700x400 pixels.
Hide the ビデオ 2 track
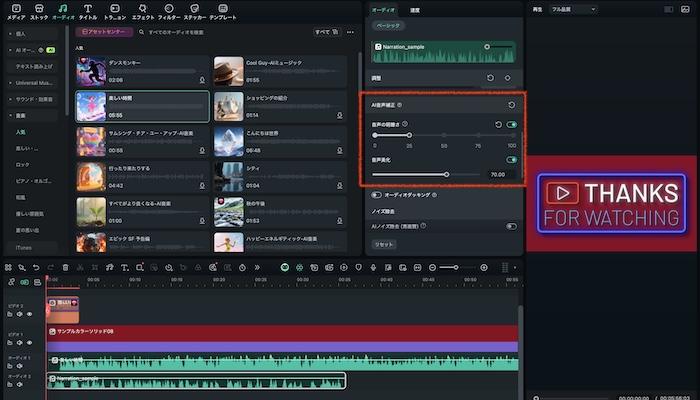(29, 314)
